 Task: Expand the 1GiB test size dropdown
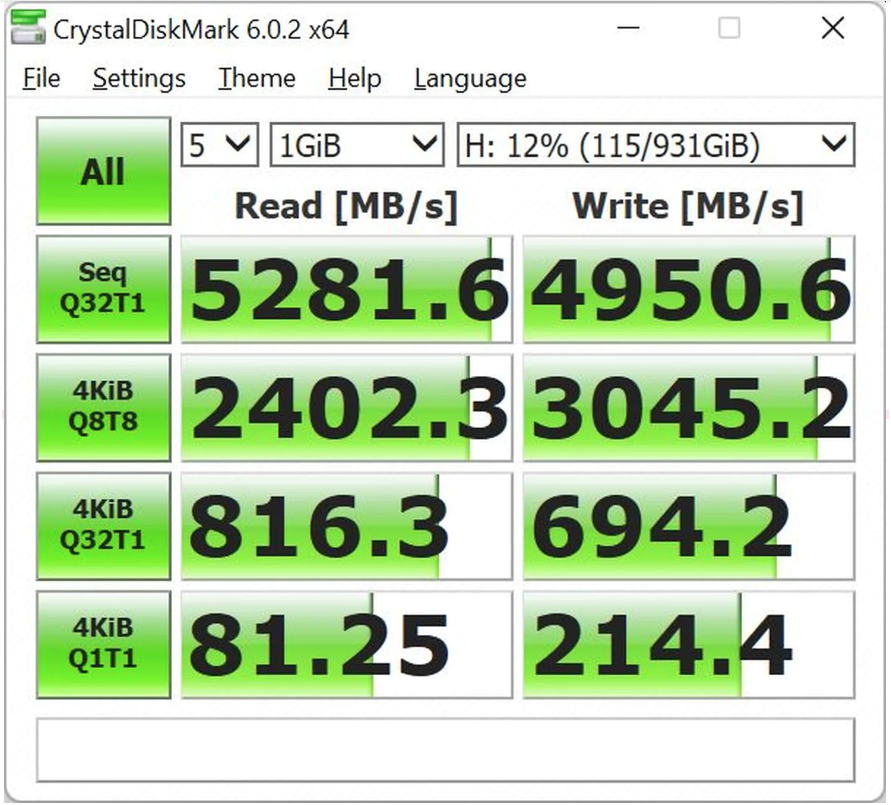(357, 145)
